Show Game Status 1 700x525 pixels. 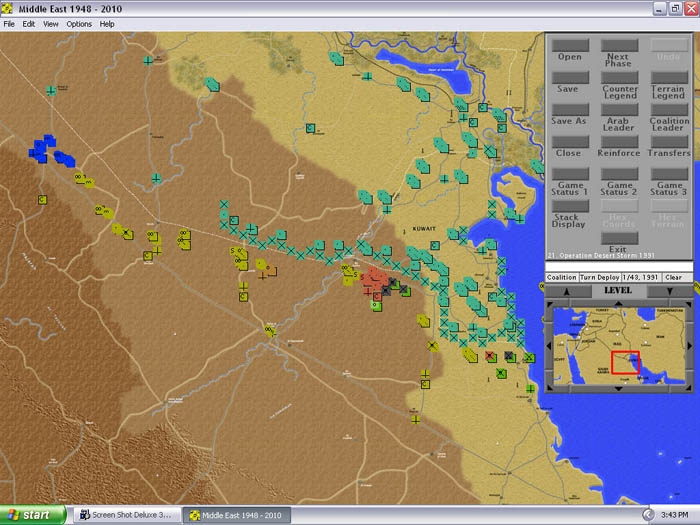pos(570,174)
